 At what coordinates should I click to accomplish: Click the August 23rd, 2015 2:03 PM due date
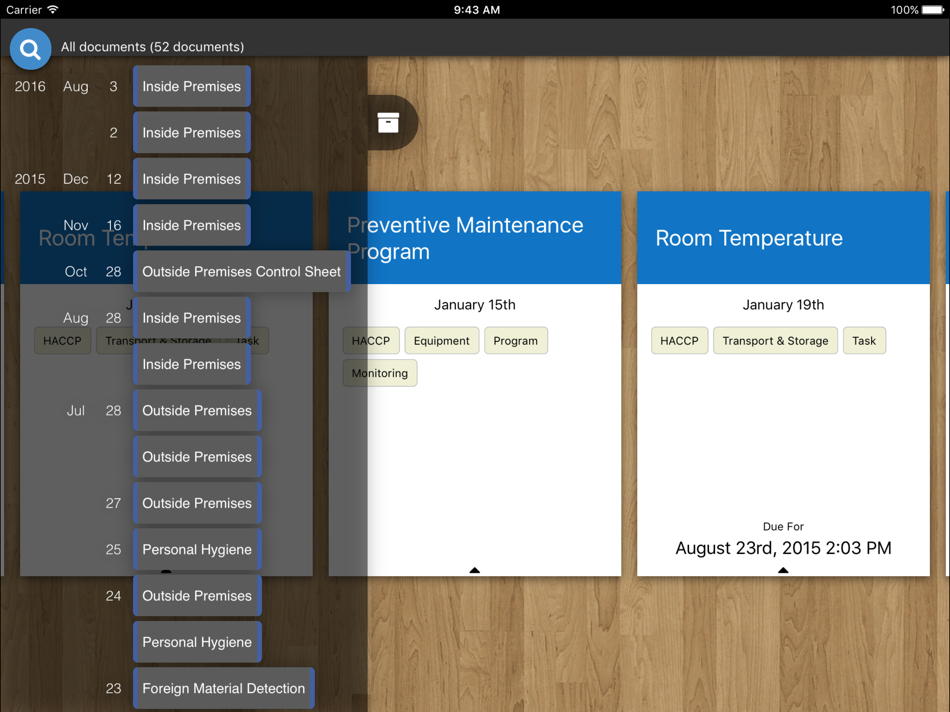[x=783, y=548]
